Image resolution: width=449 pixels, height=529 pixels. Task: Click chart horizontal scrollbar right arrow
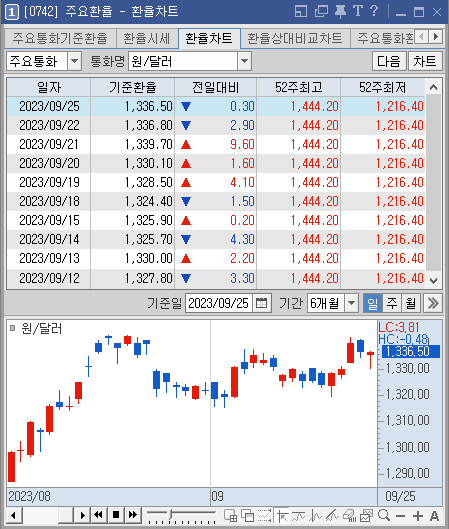click(x=82, y=515)
